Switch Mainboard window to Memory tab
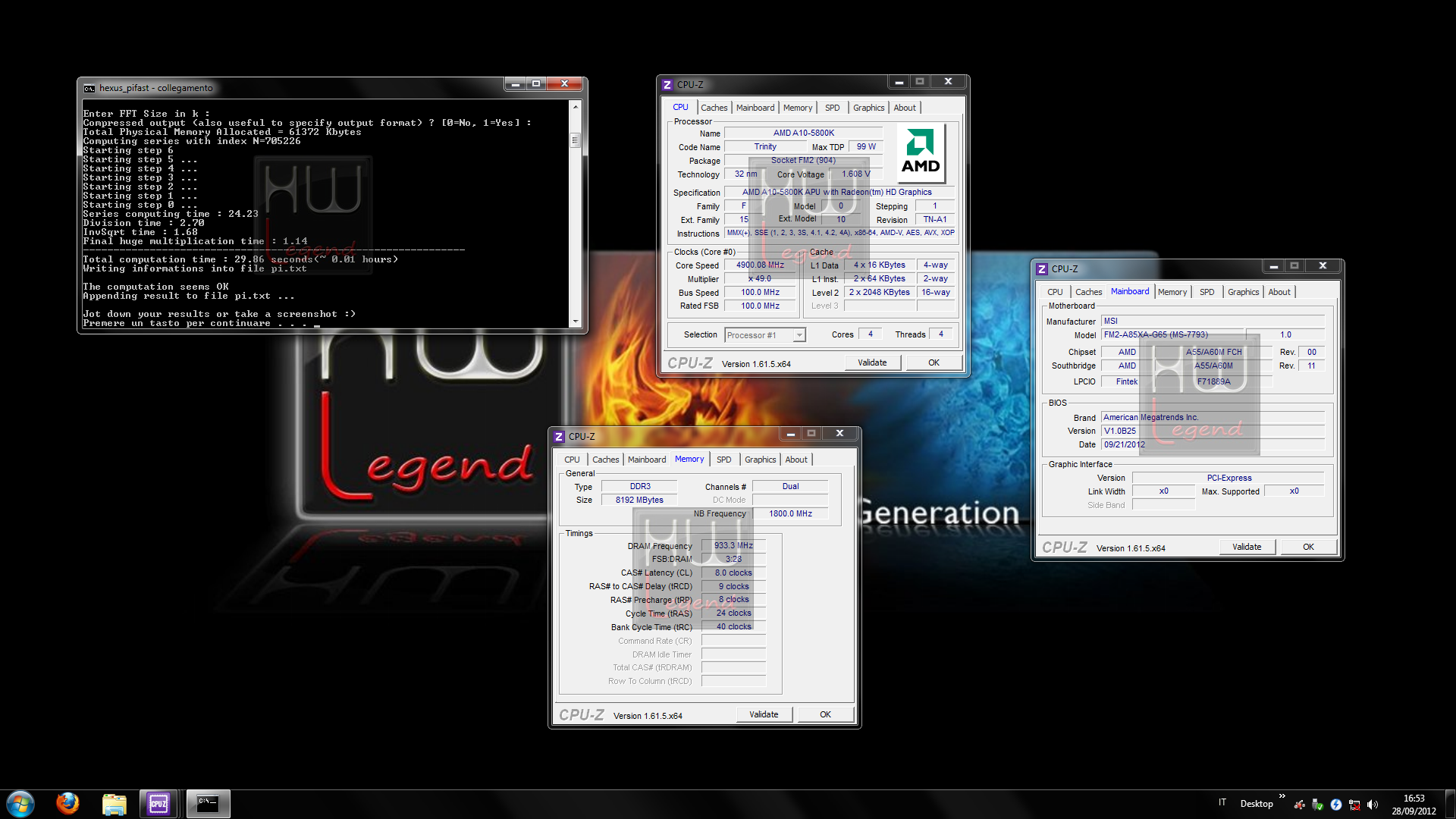Screen dimensions: 1456x819 coord(1172,292)
